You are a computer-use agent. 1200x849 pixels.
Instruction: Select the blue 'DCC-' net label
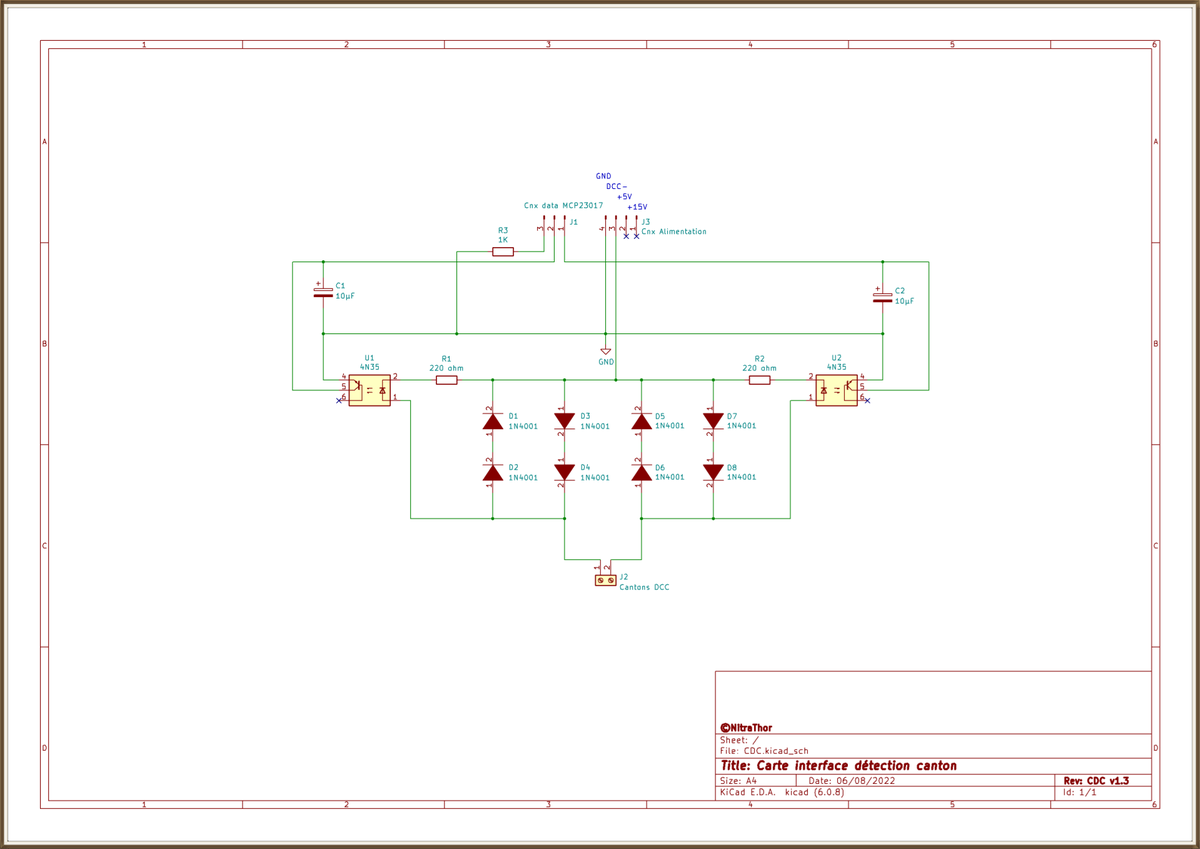(617, 187)
